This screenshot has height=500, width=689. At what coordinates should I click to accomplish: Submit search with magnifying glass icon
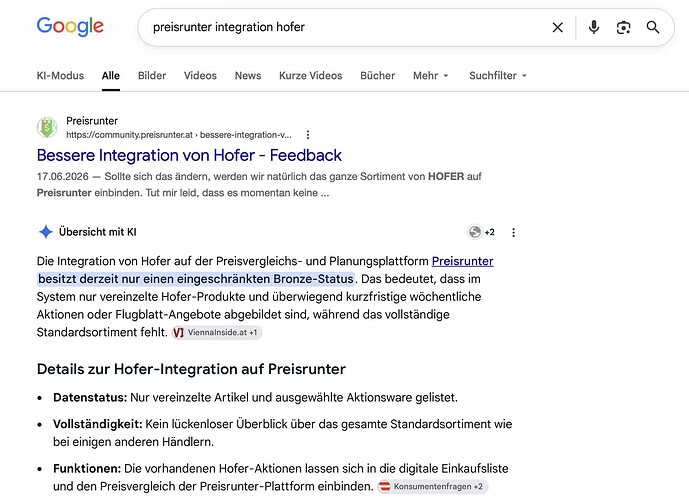(x=653, y=27)
